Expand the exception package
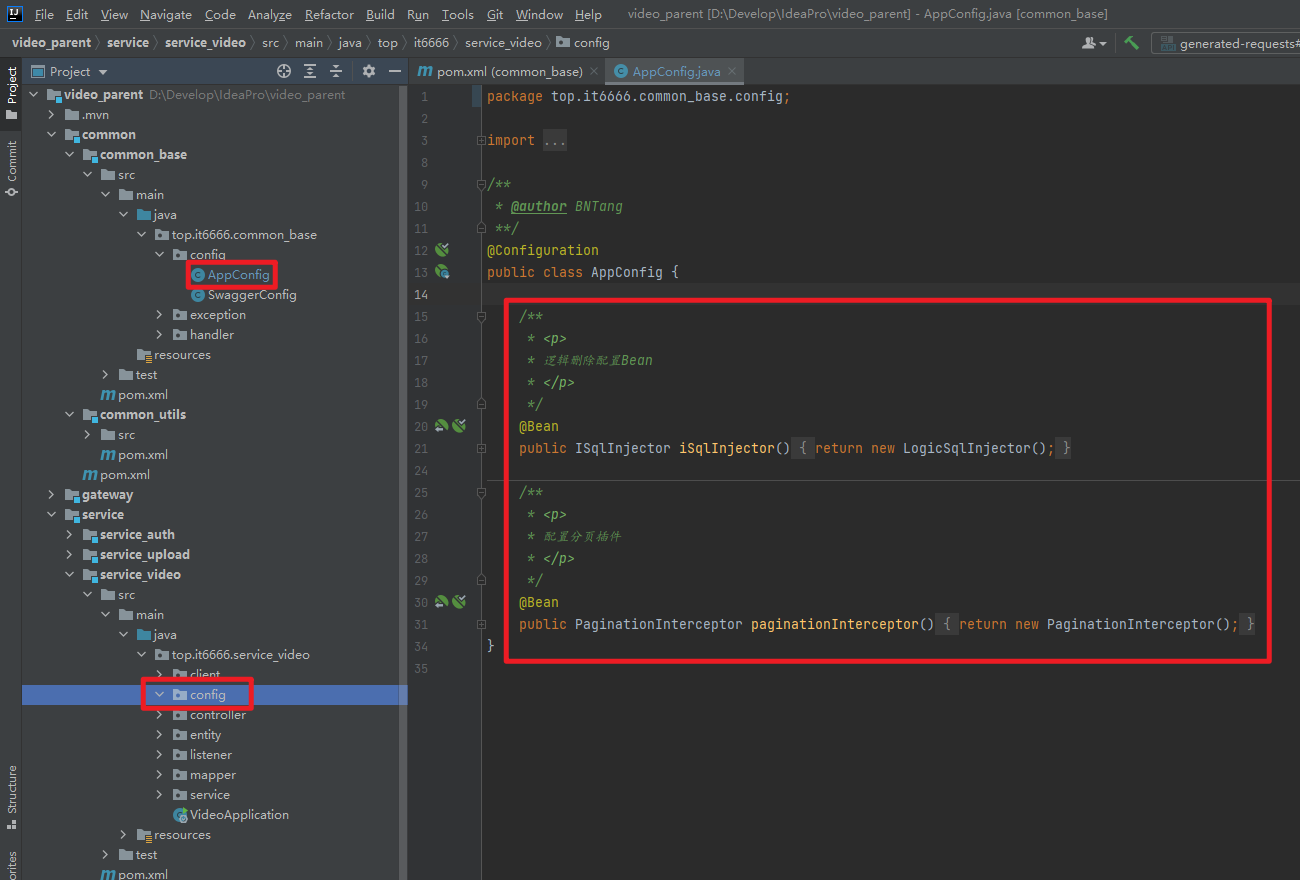1300x880 pixels. (159, 315)
